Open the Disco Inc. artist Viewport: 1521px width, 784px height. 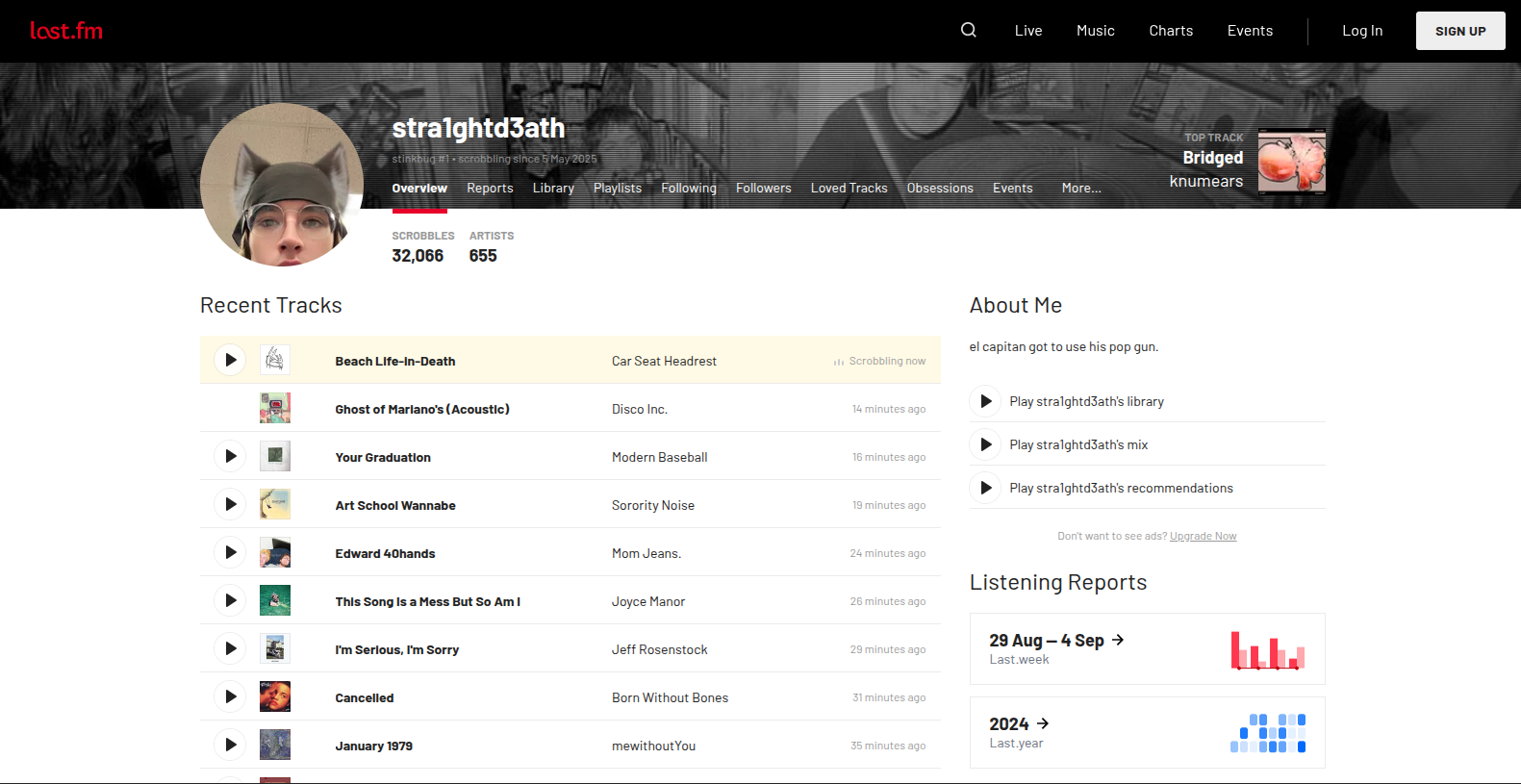[640, 409]
